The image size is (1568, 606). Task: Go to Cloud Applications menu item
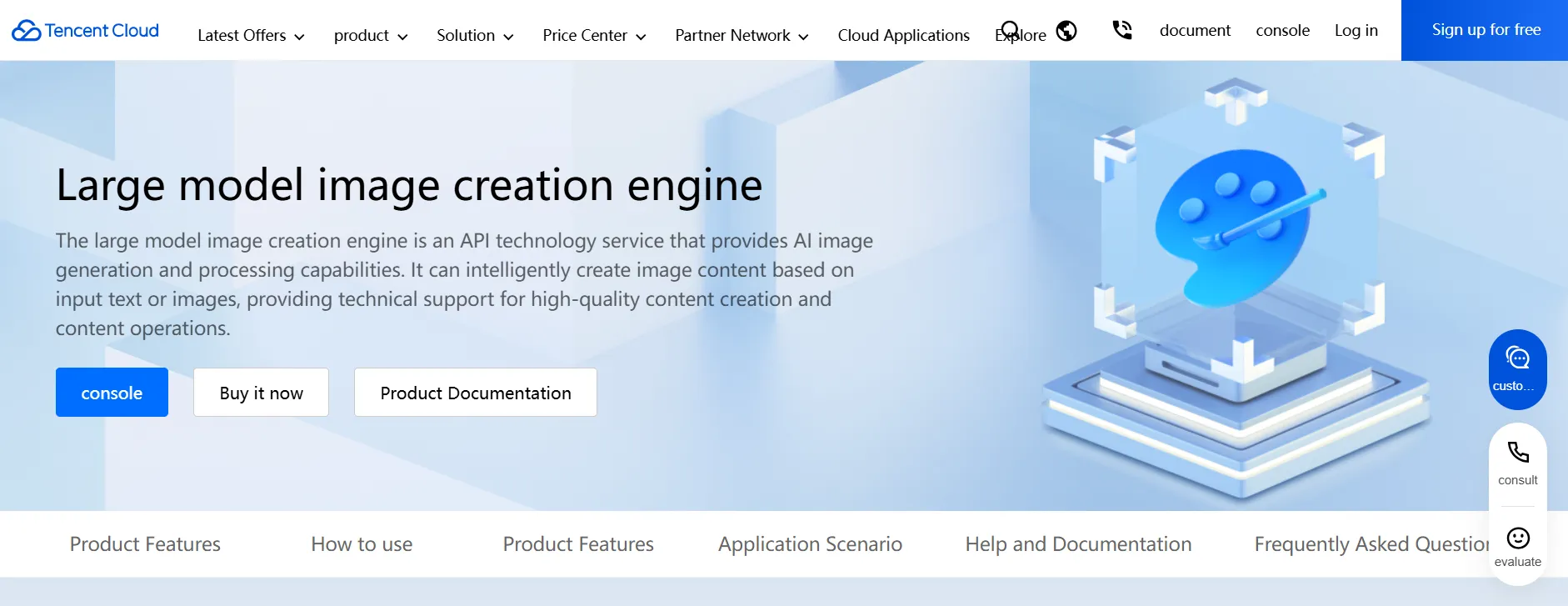pyautogui.click(x=903, y=36)
